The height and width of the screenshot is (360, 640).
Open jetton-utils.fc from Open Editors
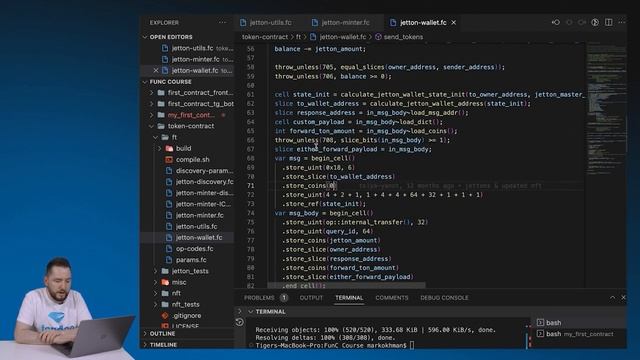point(192,48)
